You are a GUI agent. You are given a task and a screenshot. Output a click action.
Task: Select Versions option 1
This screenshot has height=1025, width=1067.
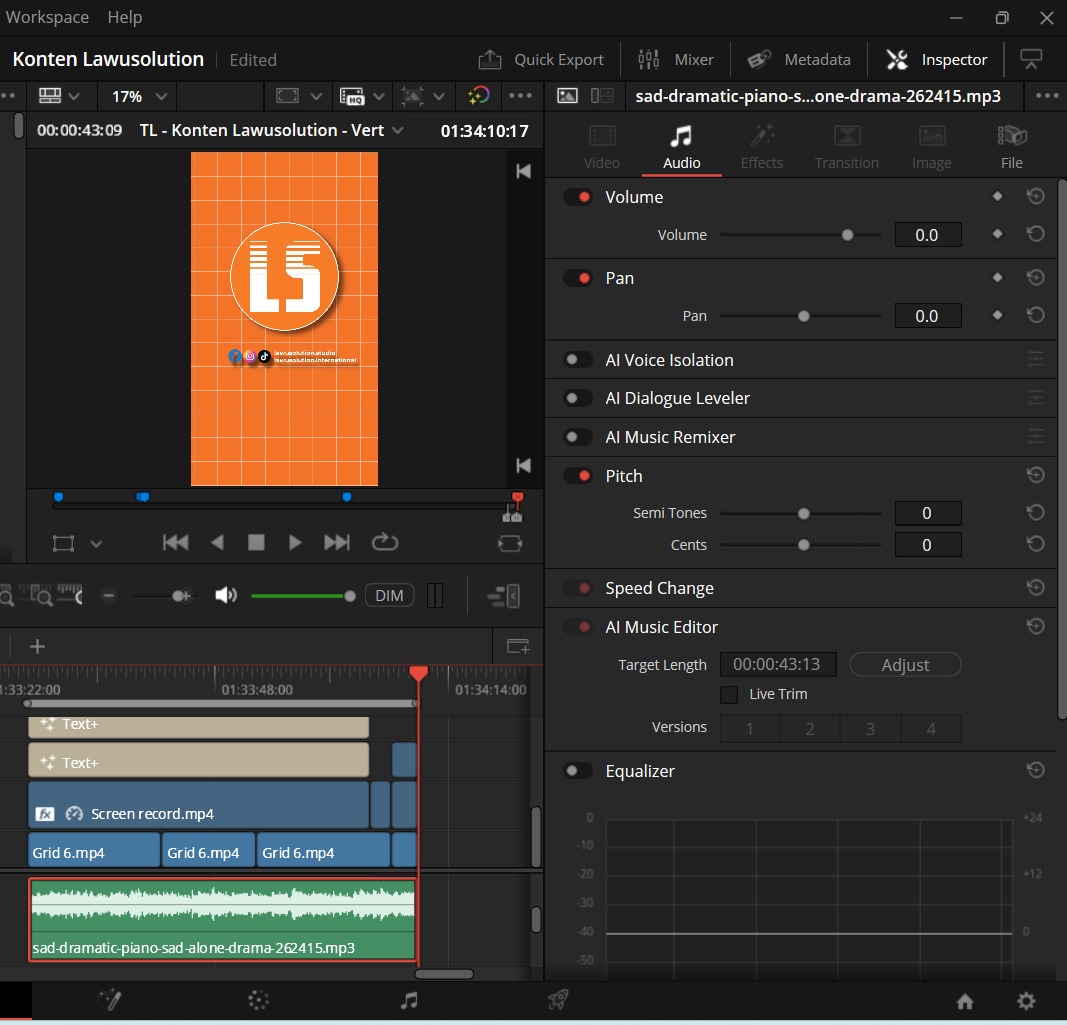pyautogui.click(x=750, y=729)
